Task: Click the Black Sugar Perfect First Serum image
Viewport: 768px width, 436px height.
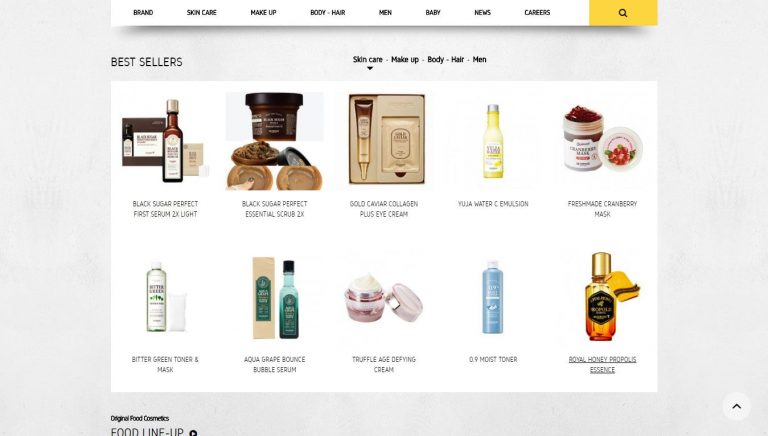Action: 166,141
